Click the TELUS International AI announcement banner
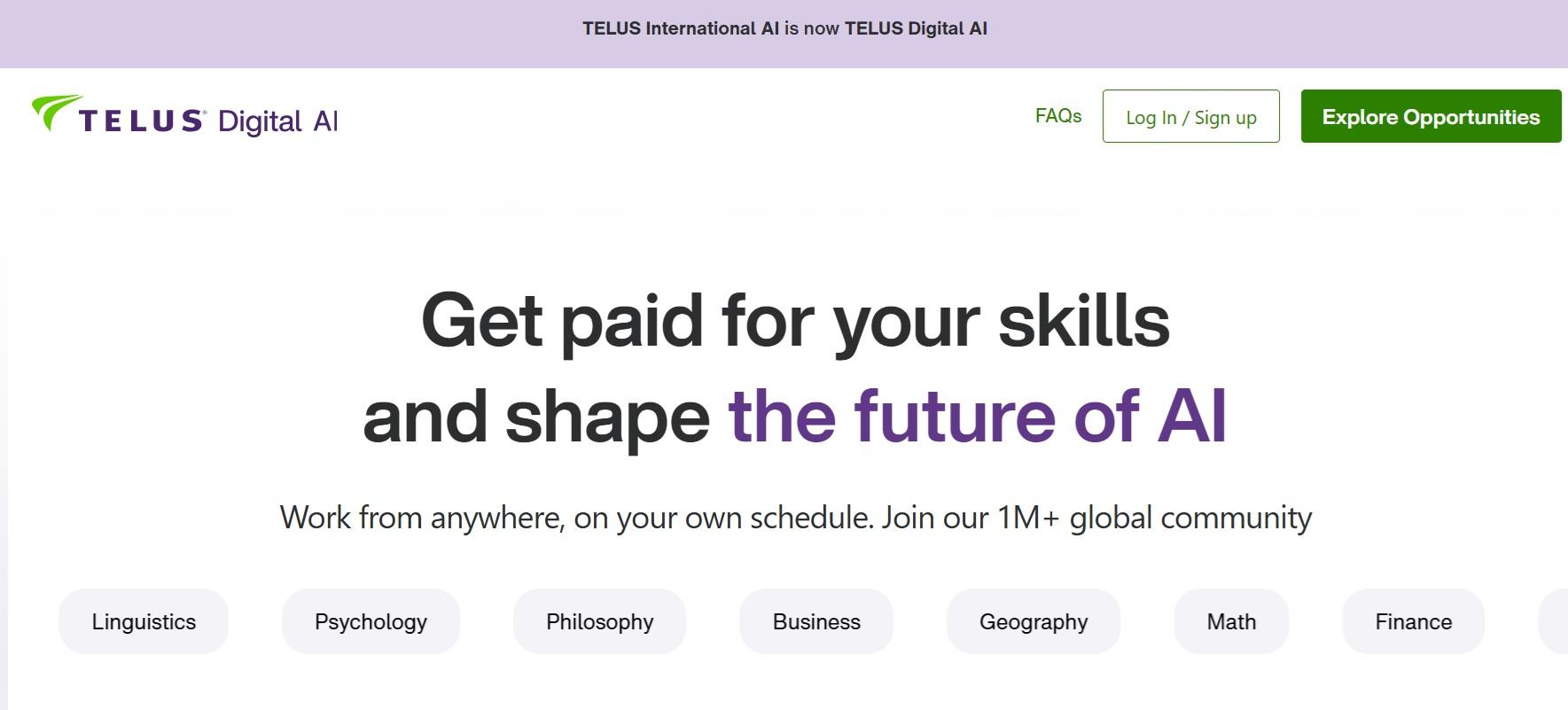 [x=784, y=28]
